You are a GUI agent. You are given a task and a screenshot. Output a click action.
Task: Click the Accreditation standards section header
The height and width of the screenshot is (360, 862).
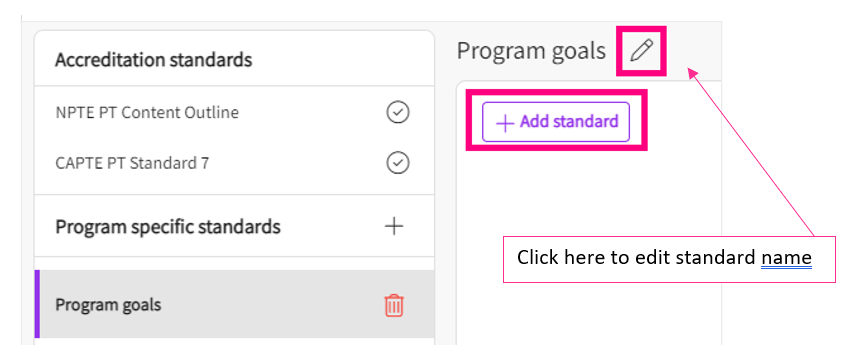[x=153, y=59]
